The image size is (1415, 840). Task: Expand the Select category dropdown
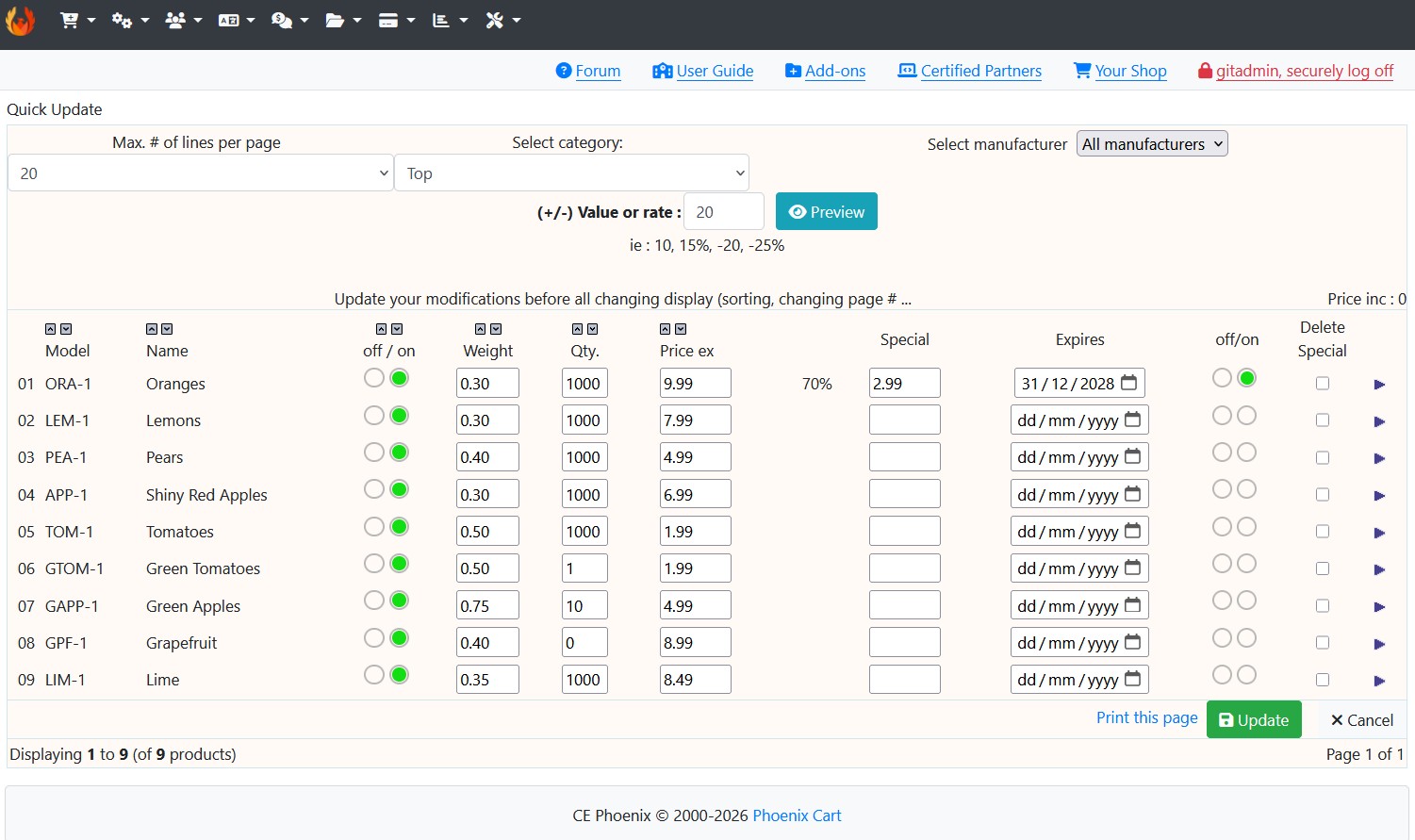[572, 173]
